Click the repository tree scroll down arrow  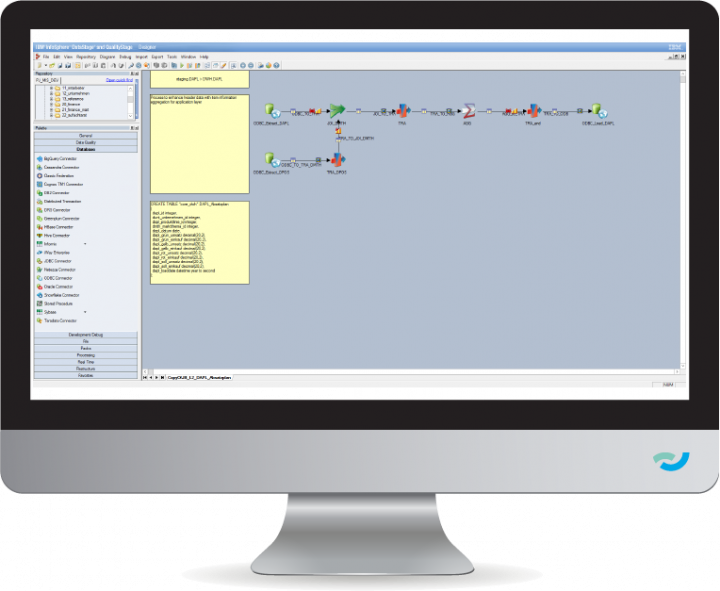click(130, 116)
